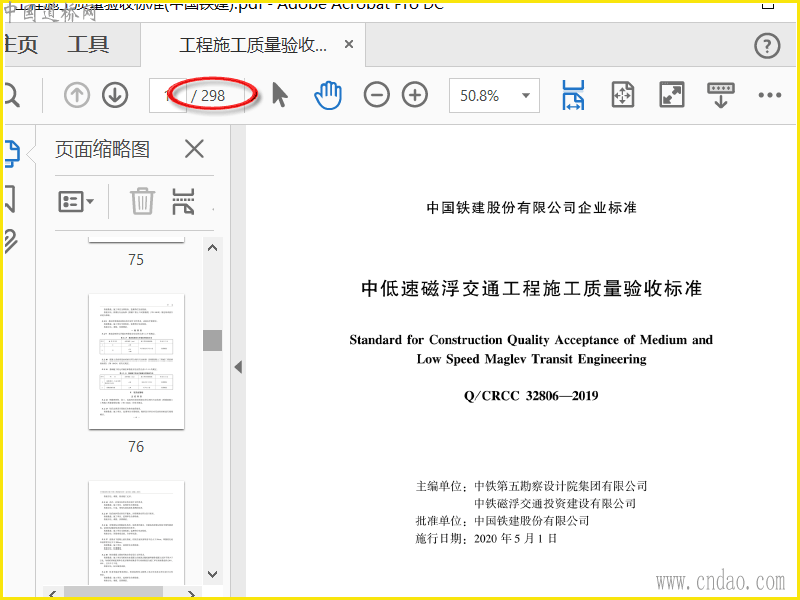The image size is (800, 600).
Task: Click the fit width scrolling icon
Action: coord(573,95)
